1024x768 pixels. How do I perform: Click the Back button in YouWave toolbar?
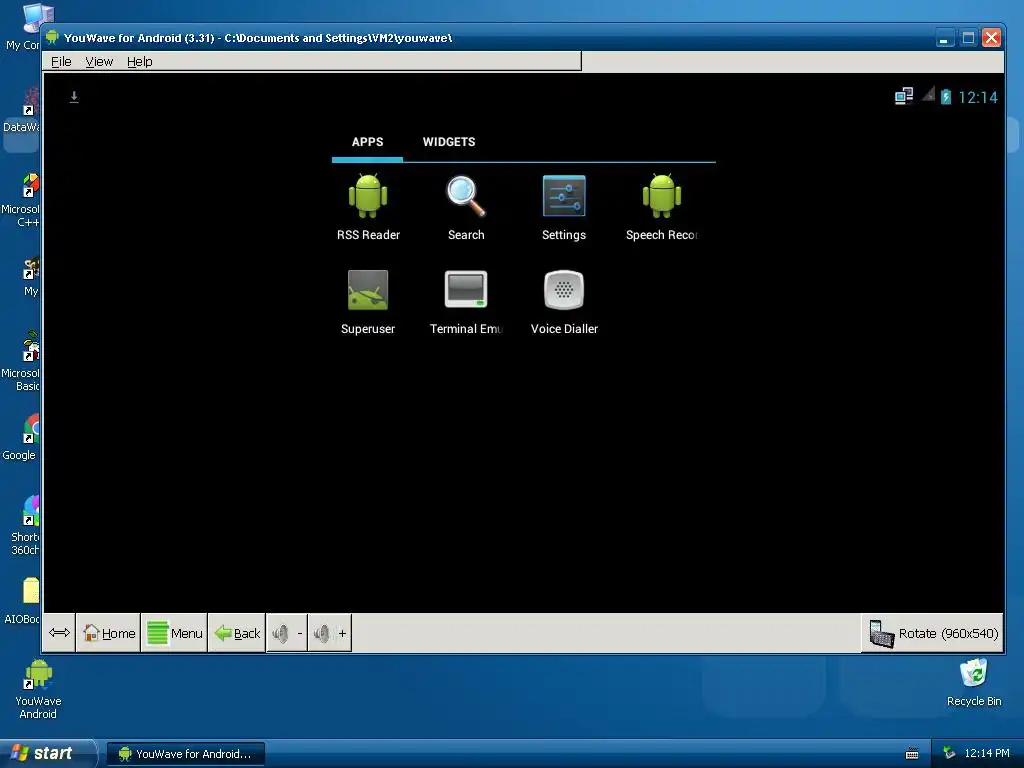(x=236, y=633)
